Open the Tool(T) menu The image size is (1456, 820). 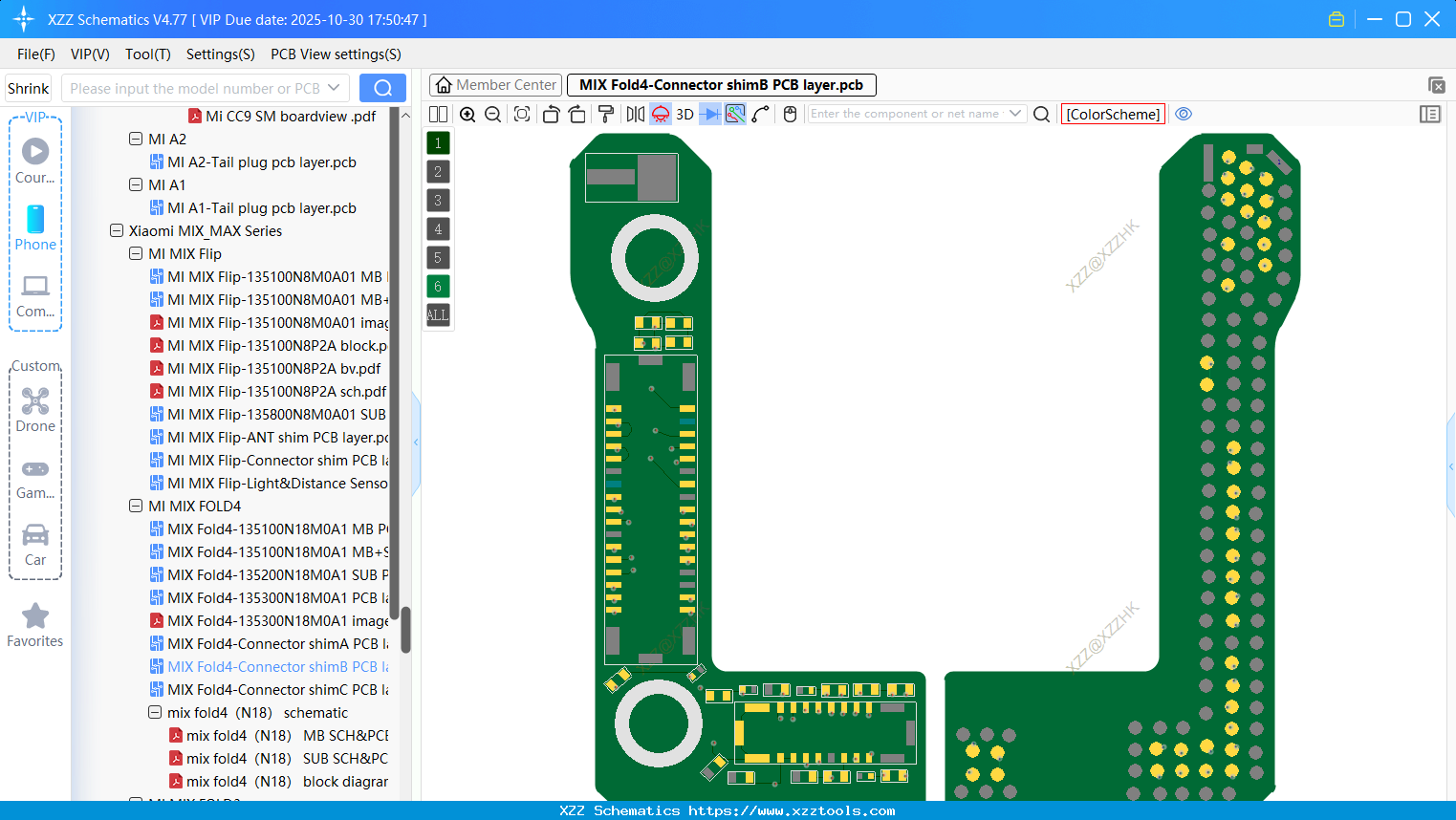147,54
